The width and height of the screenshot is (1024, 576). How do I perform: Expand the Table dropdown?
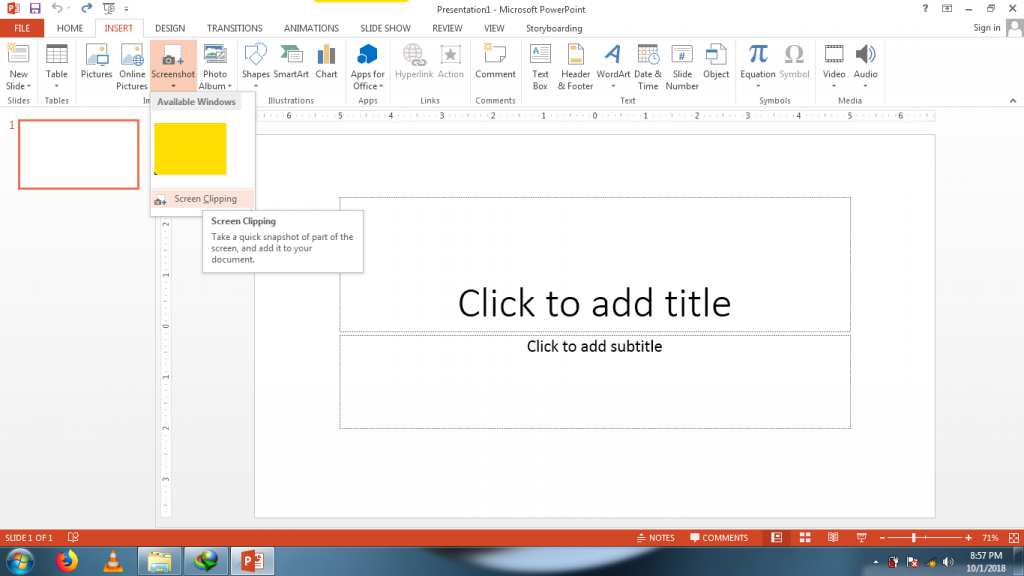pos(57,86)
